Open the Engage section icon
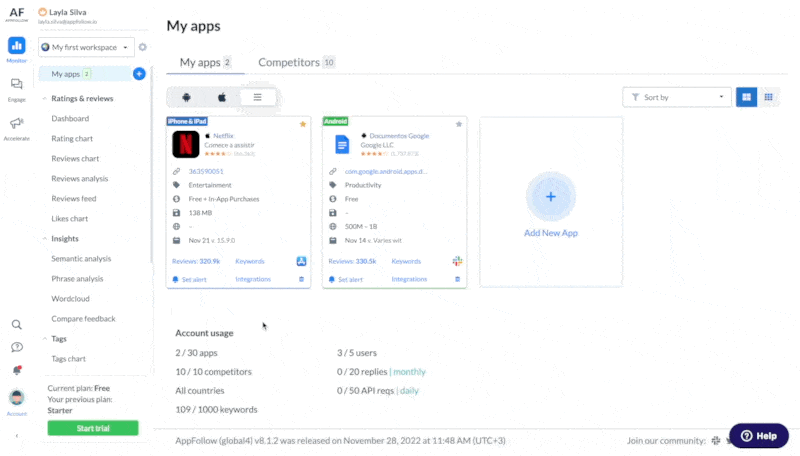Screen dimensions: 800x456 point(16,84)
